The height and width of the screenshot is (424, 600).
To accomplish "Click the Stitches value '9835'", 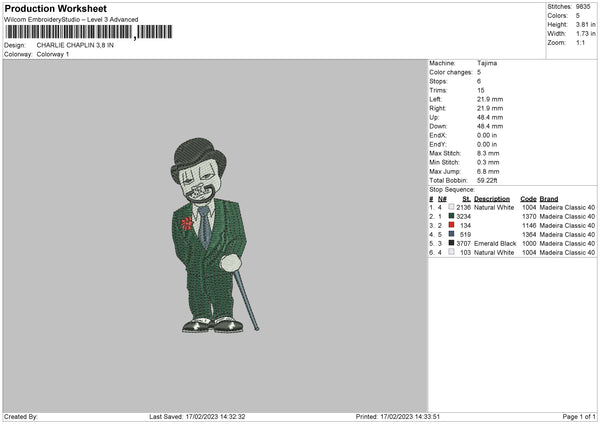I will [x=583, y=7].
